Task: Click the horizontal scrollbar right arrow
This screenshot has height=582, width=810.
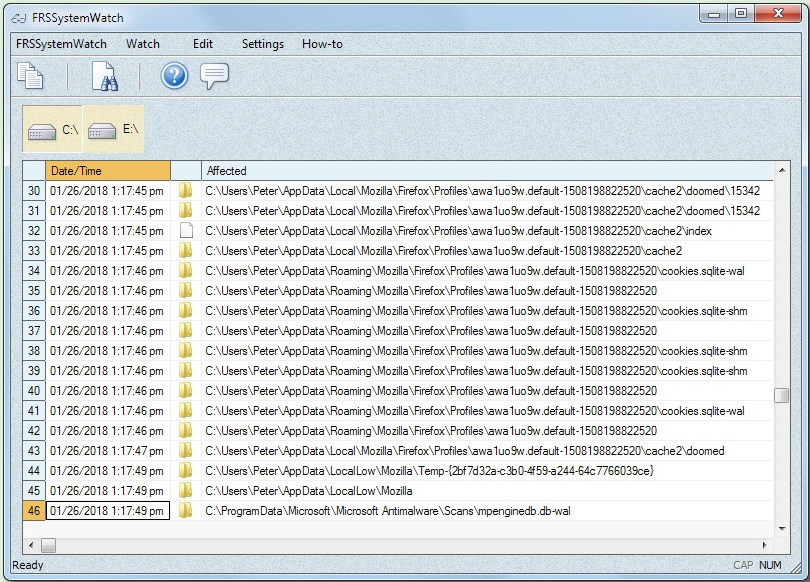Action: click(765, 545)
